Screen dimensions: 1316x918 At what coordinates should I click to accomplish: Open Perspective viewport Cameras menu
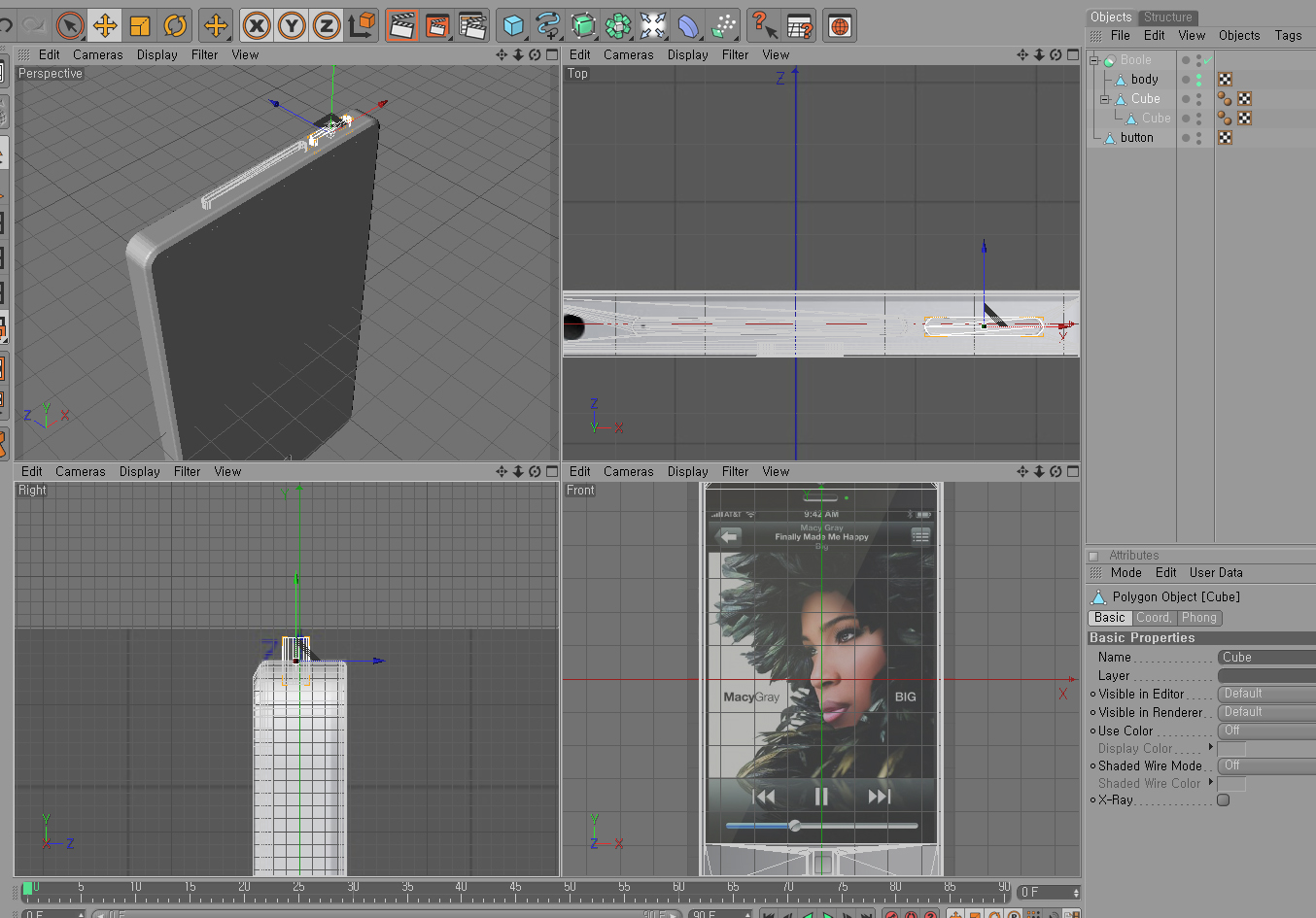pyautogui.click(x=97, y=55)
